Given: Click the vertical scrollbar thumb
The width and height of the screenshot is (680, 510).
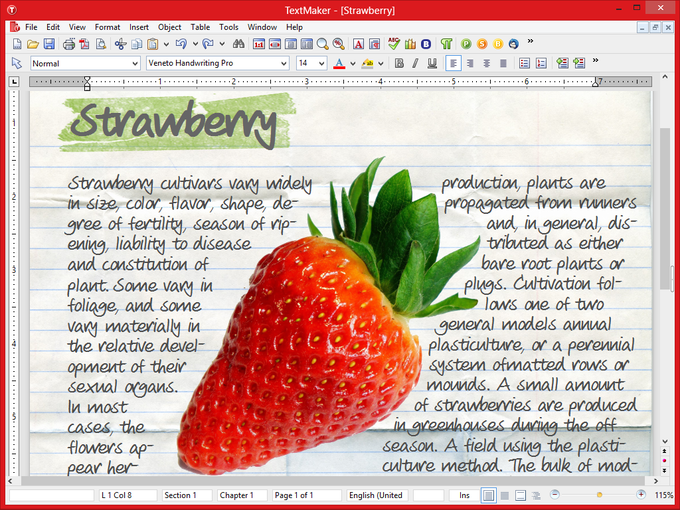Looking at the screenshot, I should tap(665, 209).
